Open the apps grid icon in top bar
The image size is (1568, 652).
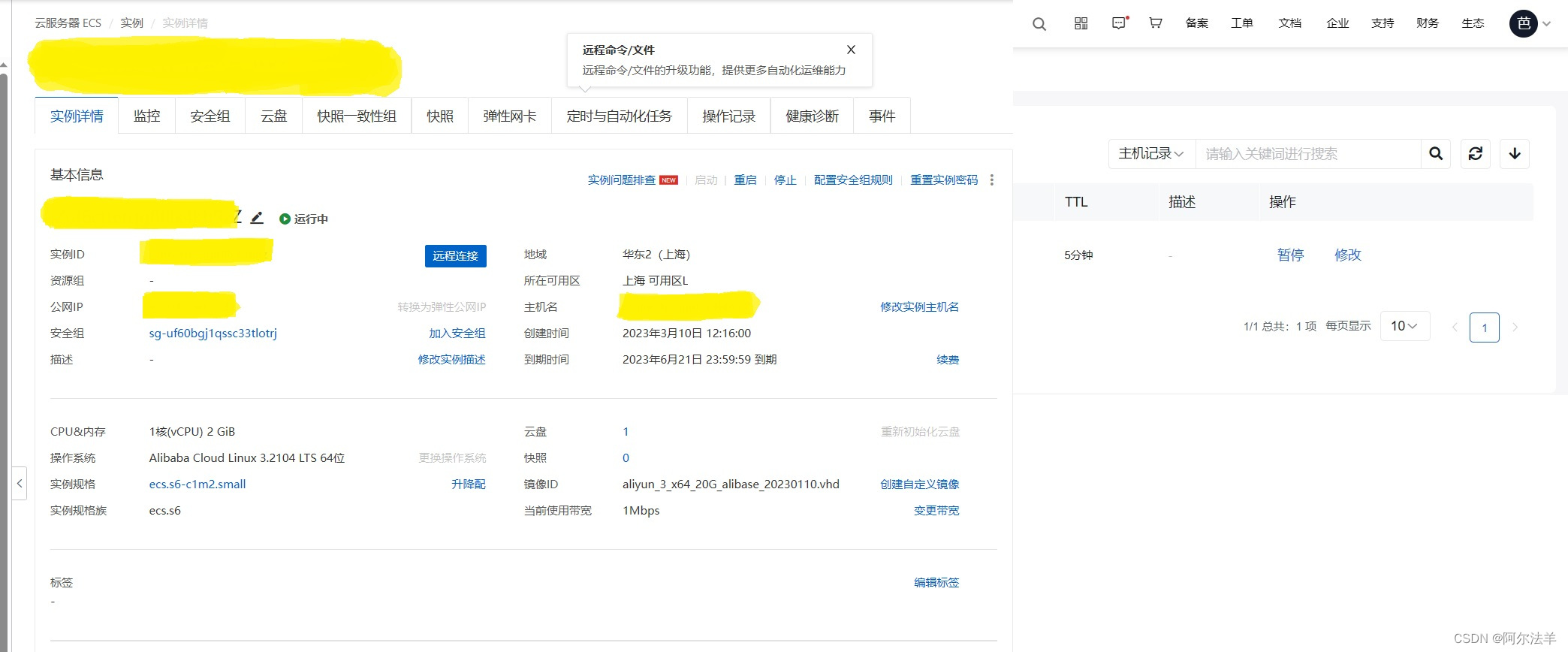(1081, 23)
